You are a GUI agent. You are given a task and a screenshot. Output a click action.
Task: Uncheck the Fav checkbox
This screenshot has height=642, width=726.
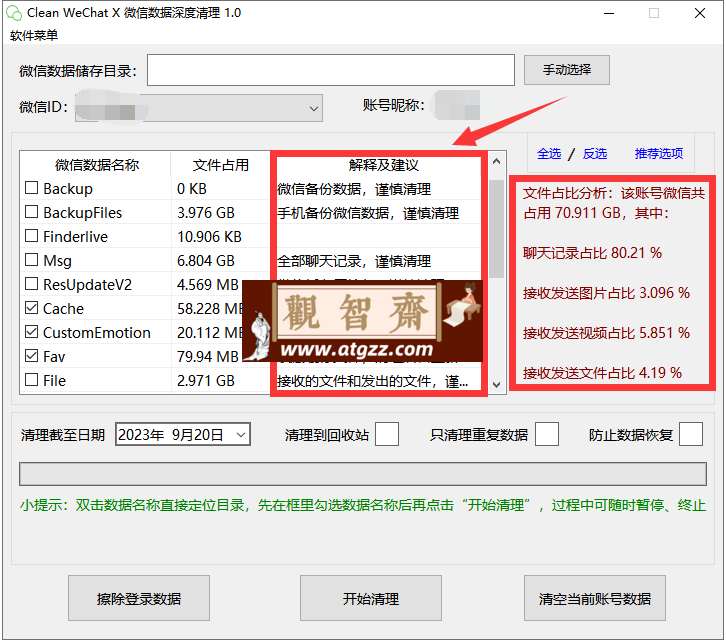pos(31,356)
